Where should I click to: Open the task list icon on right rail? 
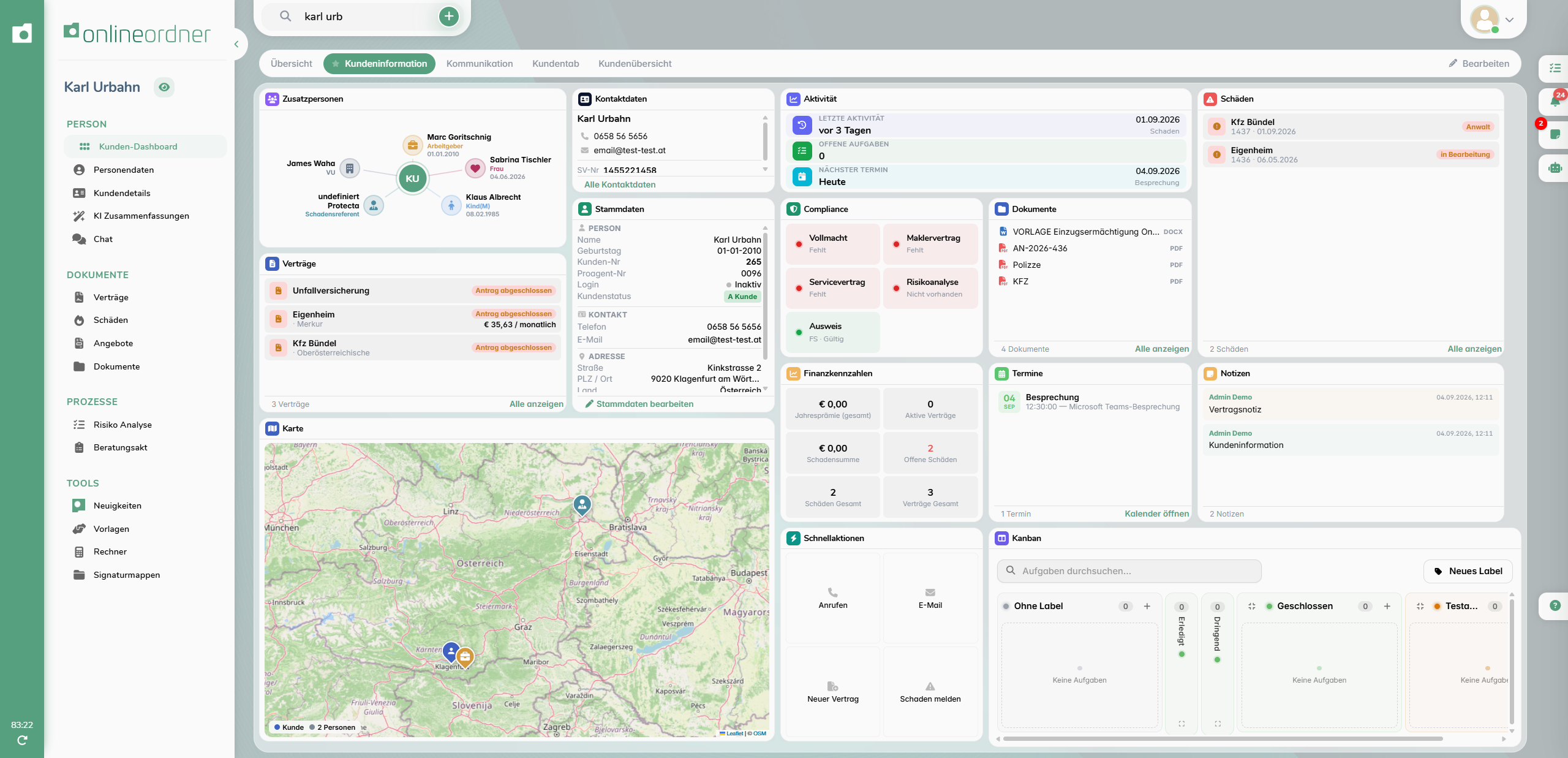coord(1555,68)
